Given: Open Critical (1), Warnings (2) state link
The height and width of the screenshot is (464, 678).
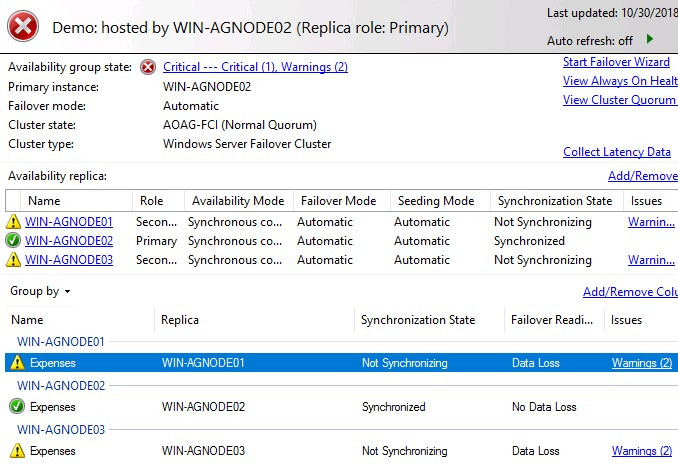Looking at the screenshot, I should 255,67.
